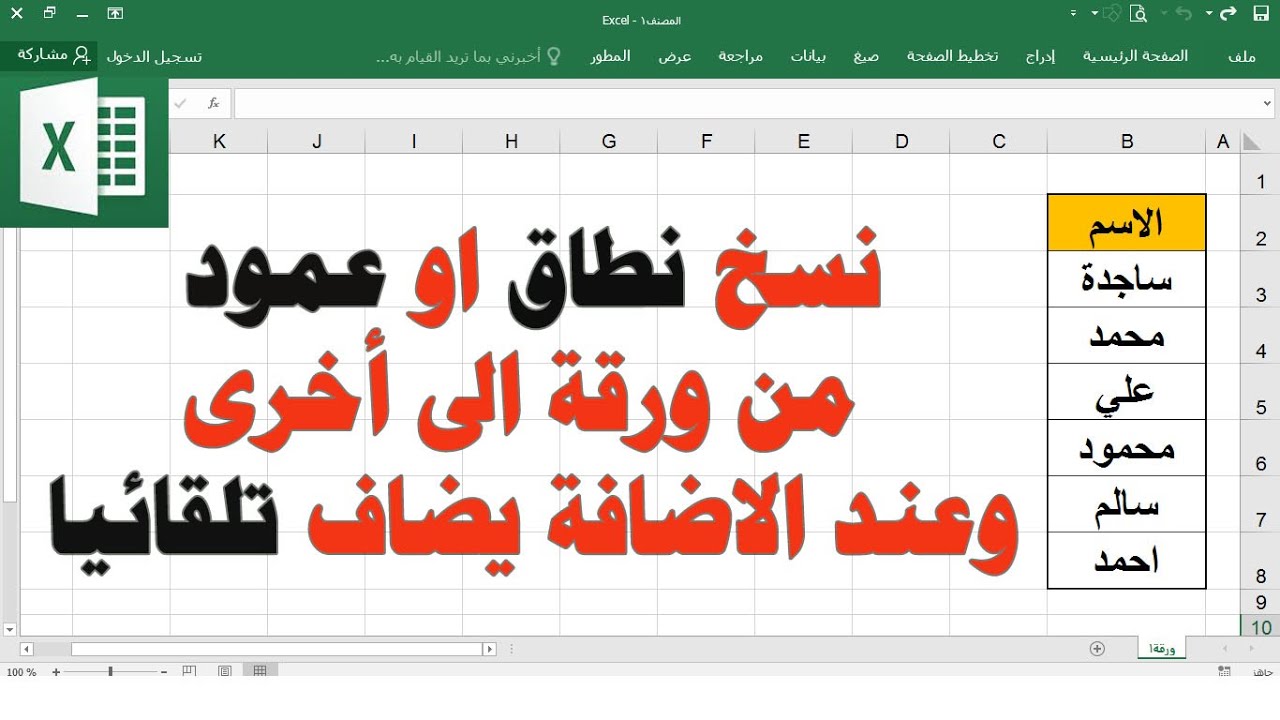Click the macro recording status icon
This screenshot has height=720, width=1280.
coord(1225,672)
